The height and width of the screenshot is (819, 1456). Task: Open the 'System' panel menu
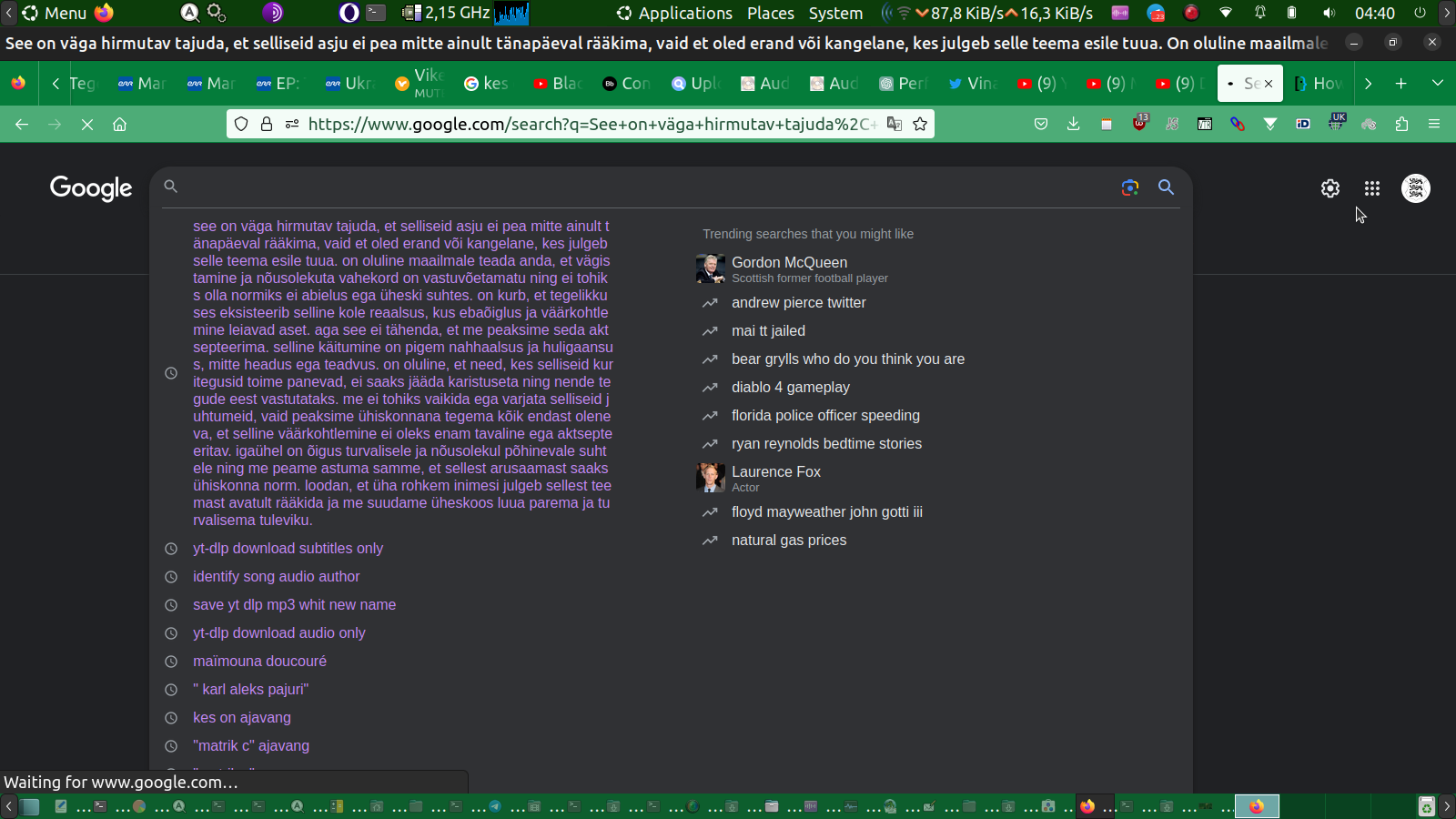pyautogui.click(x=835, y=13)
